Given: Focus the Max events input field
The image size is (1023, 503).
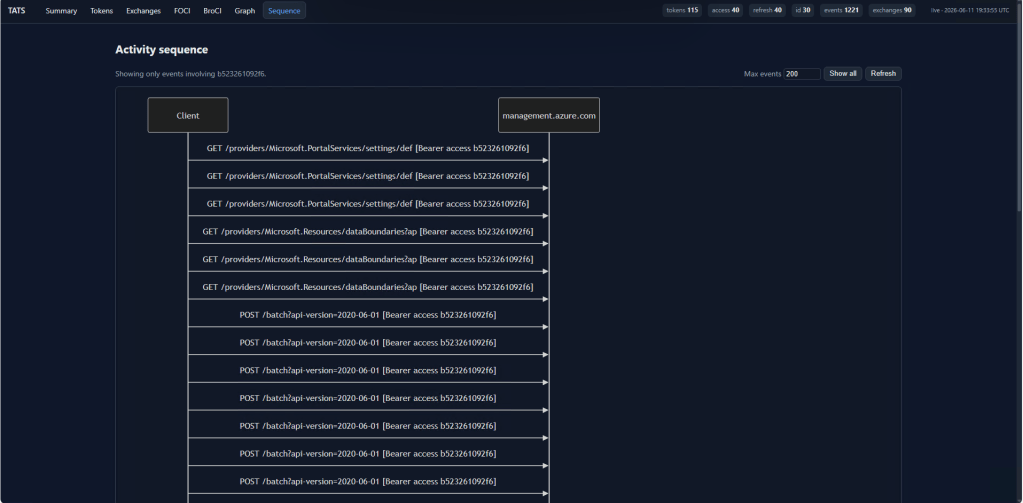Looking at the screenshot, I should pyautogui.click(x=802, y=74).
